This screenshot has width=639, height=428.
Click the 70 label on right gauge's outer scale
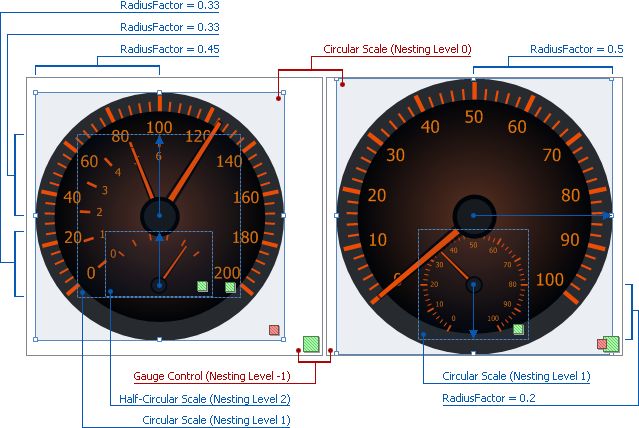coord(552,155)
